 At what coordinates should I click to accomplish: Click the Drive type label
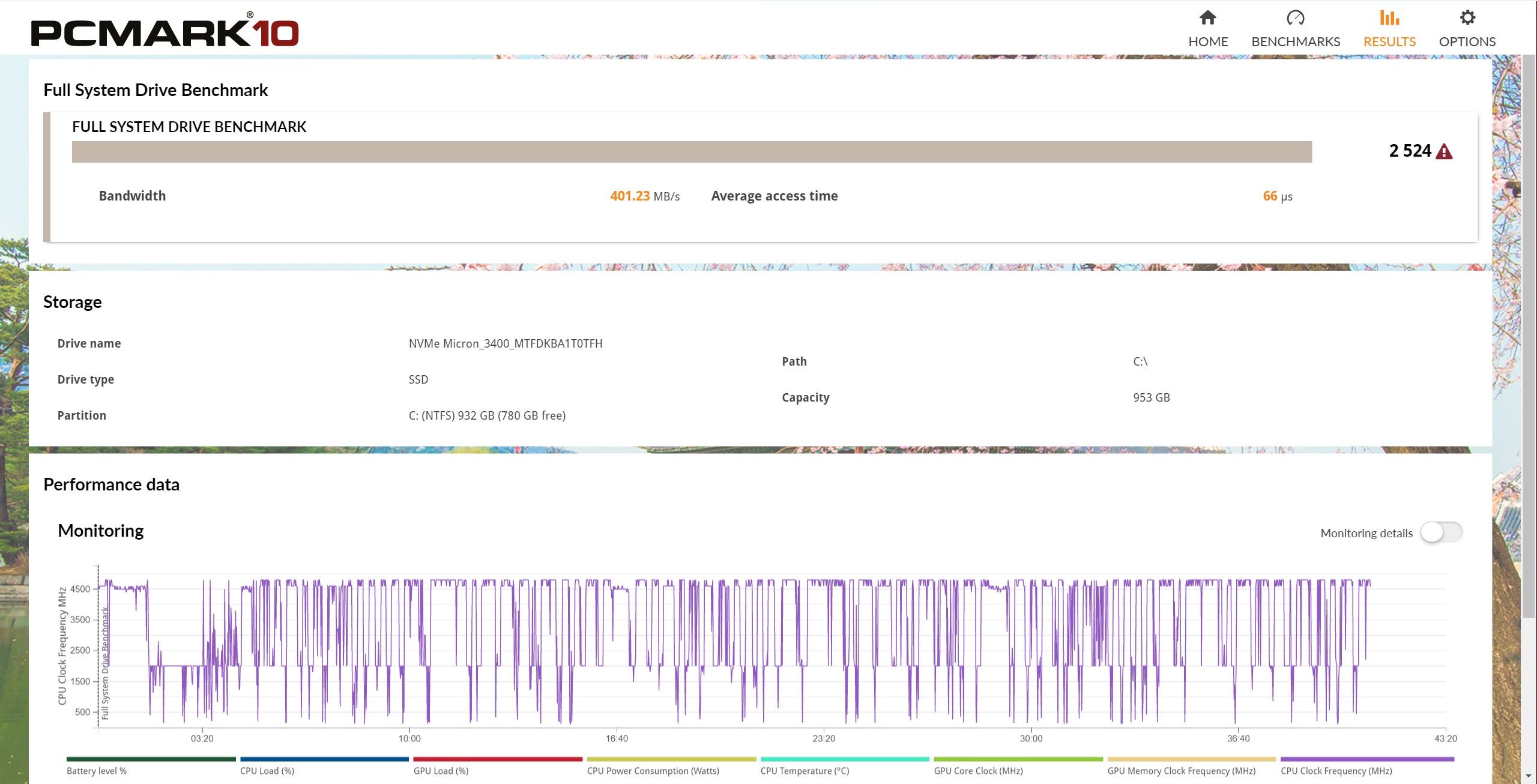click(x=86, y=379)
